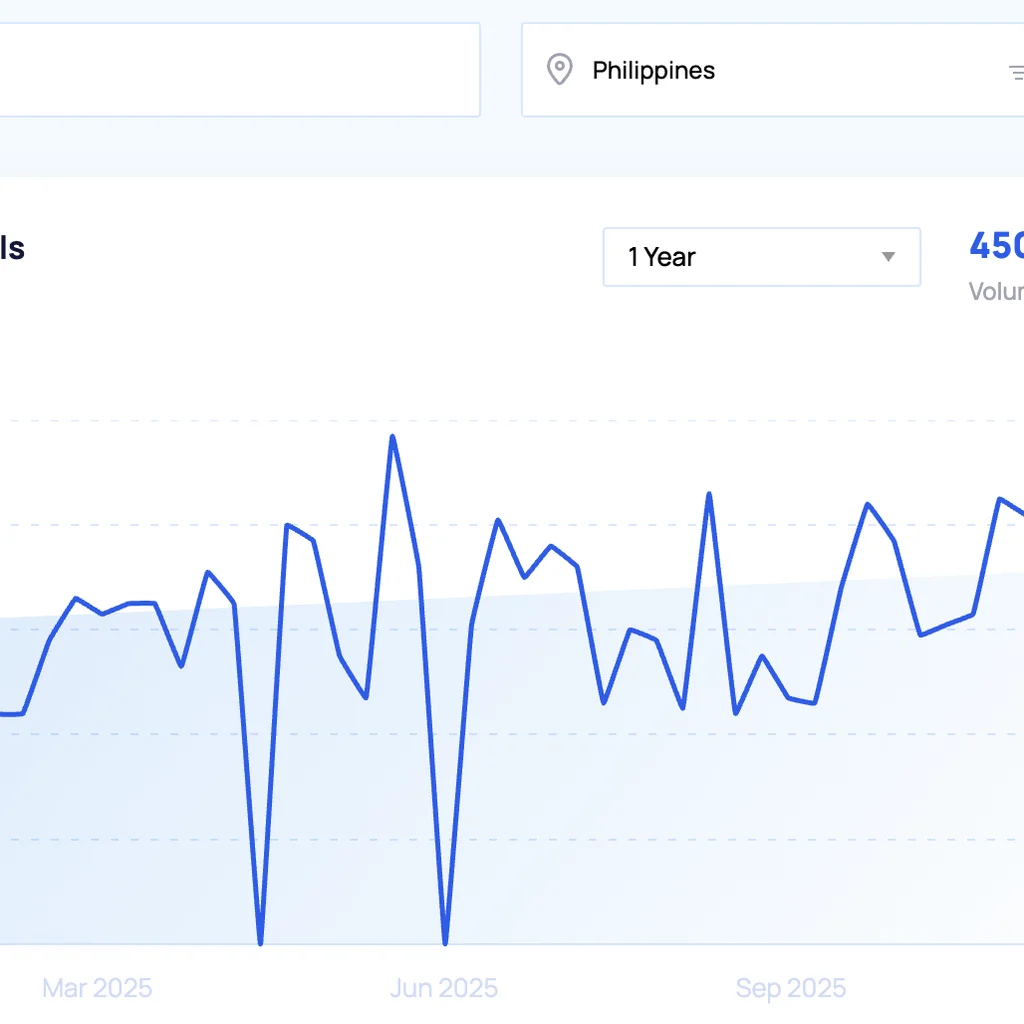Click the dropdown arrow on the 1 Year selector
This screenshot has width=1024, height=1024.
click(x=888, y=257)
